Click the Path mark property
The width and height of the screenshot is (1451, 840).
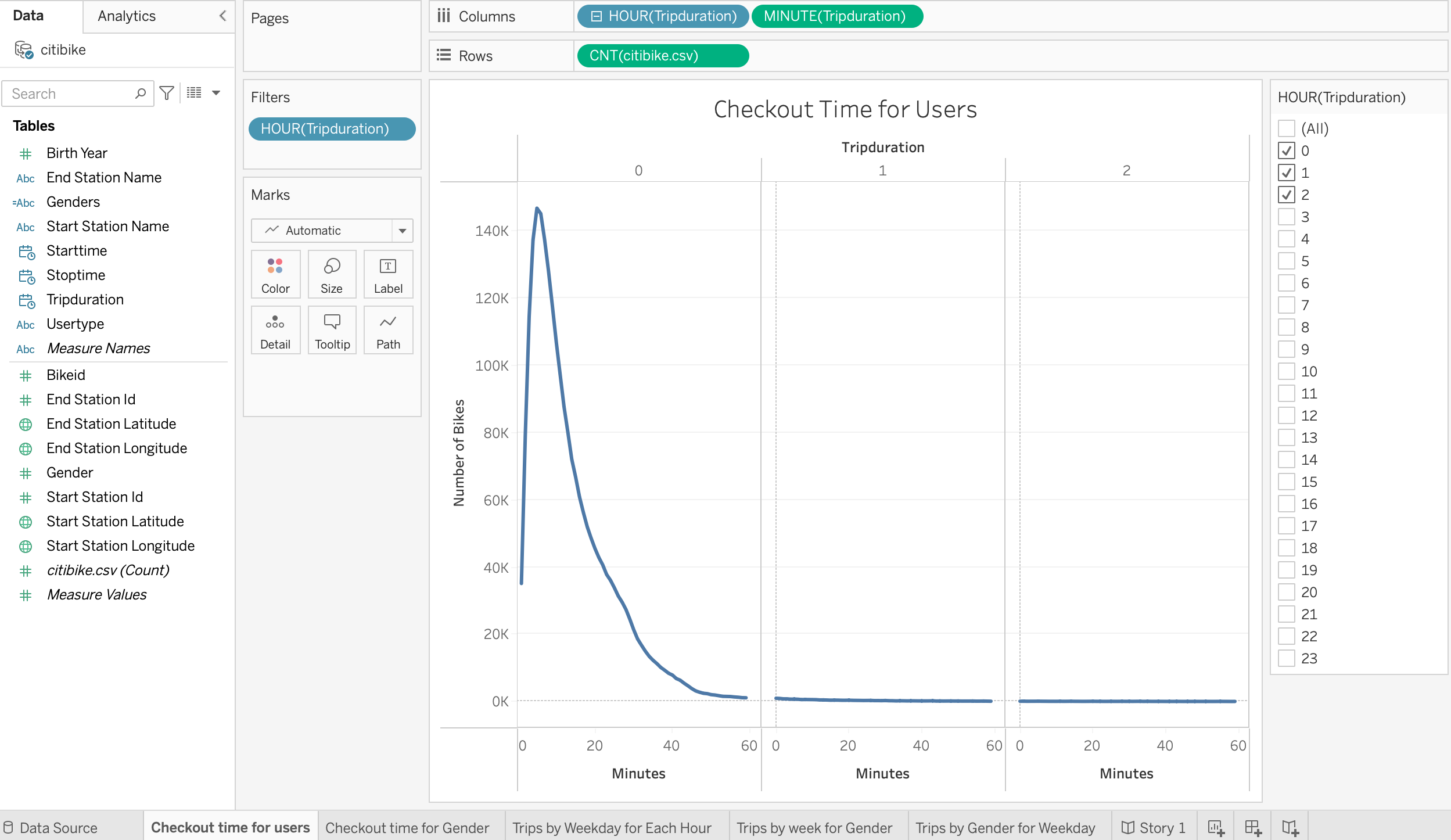coord(388,330)
